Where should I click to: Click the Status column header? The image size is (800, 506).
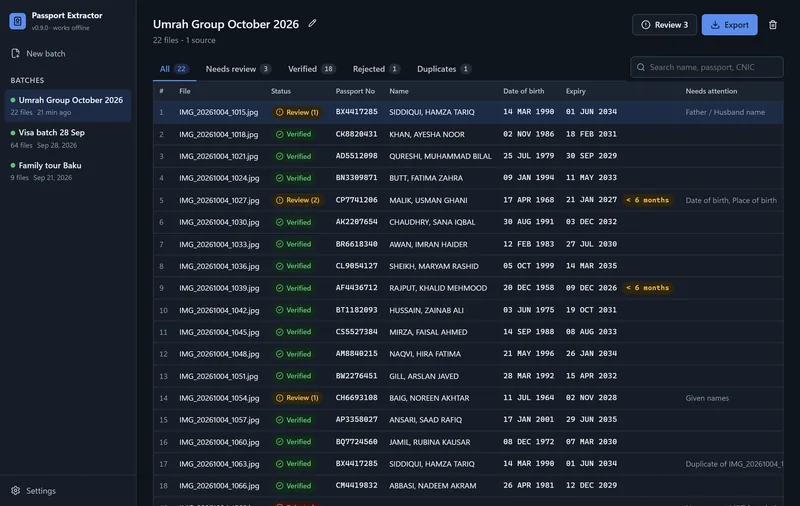(x=281, y=91)
